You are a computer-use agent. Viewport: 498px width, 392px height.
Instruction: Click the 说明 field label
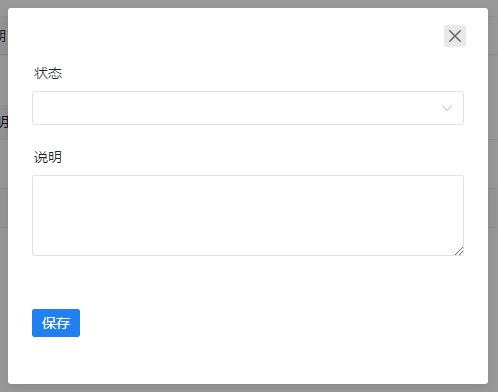pyautogui.click(x=48, y=157)
